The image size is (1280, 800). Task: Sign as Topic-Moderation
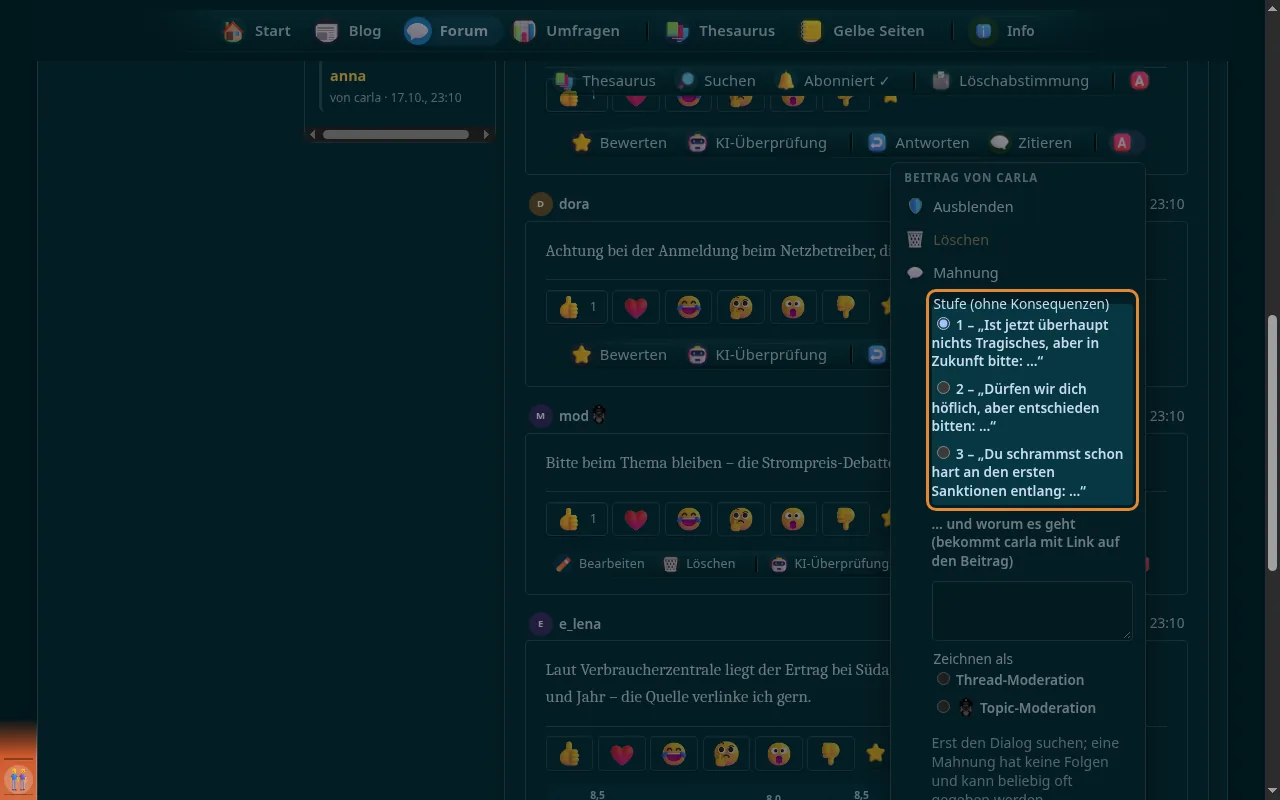(x=943, y=707)
